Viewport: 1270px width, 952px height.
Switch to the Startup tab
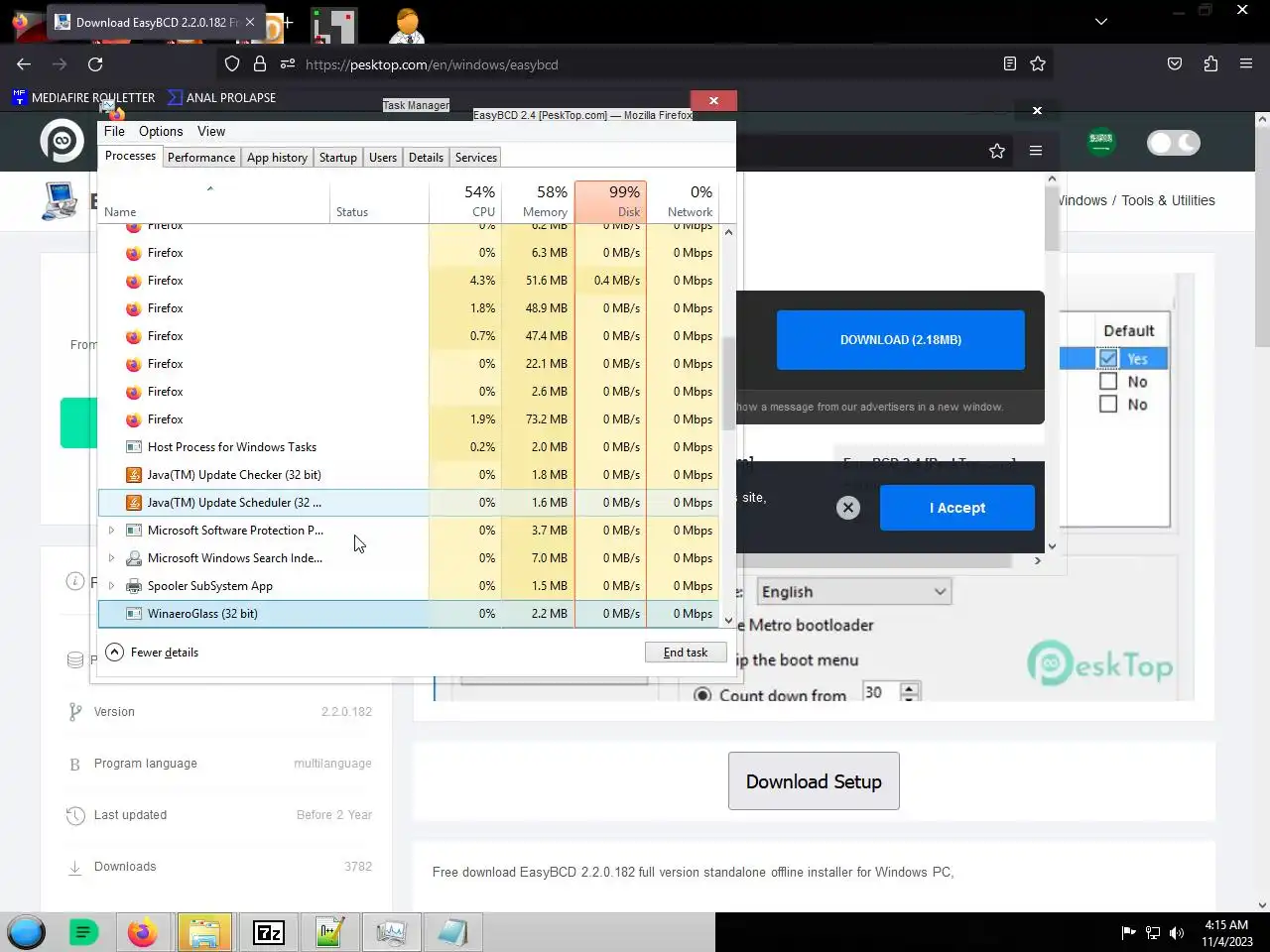[337, 158]
